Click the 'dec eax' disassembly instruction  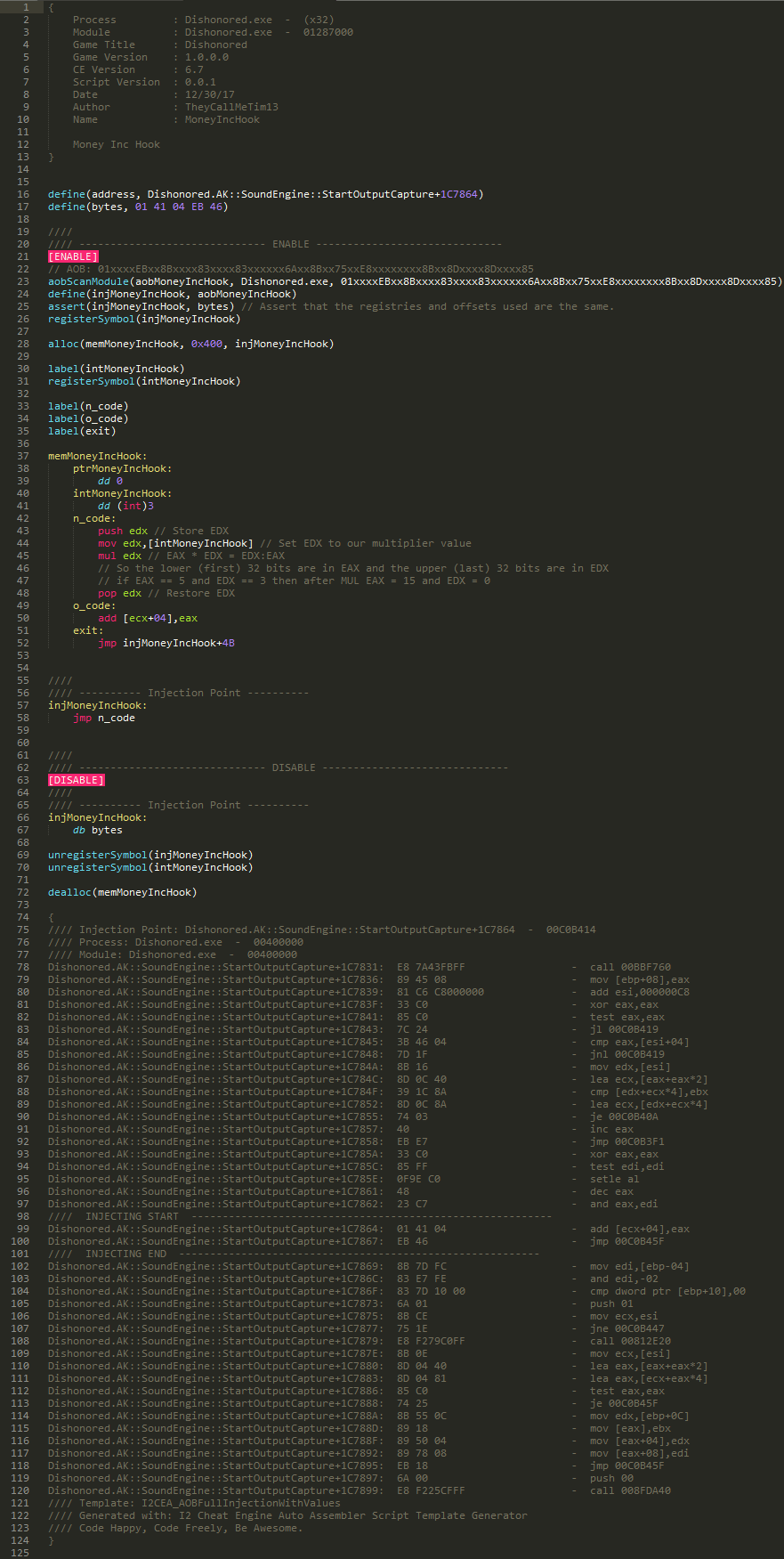coord(611,1191)
